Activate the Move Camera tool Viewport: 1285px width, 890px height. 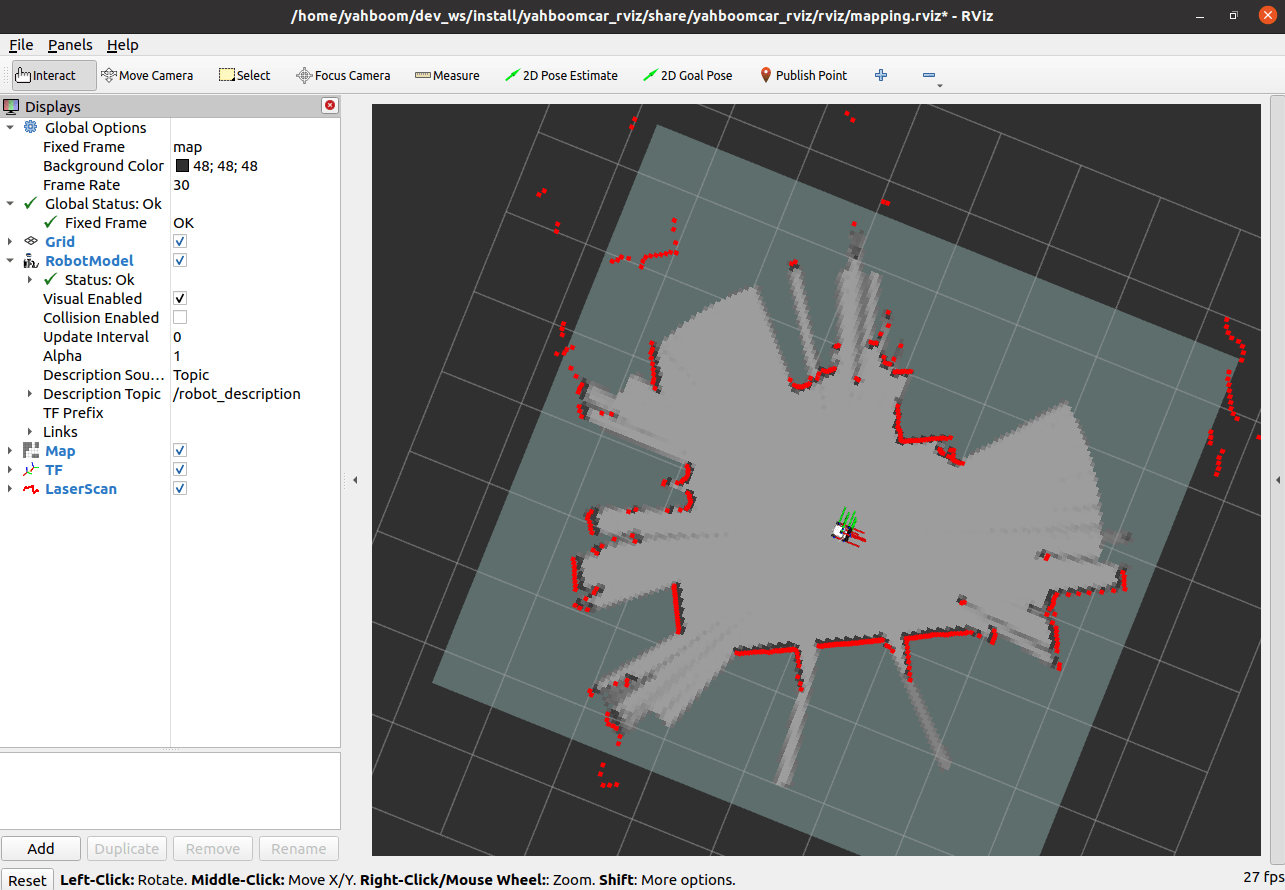pos(147,75)
